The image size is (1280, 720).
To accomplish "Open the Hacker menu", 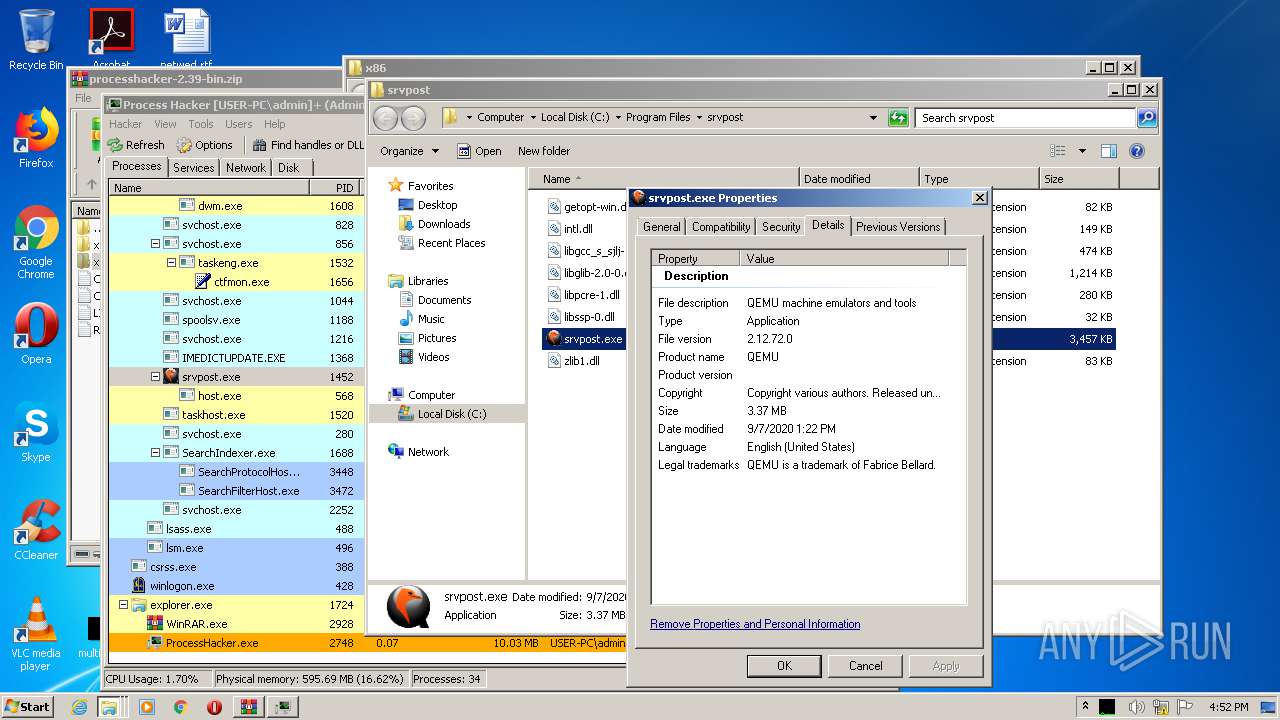I will pyautogui.click(x=126, y=124).
